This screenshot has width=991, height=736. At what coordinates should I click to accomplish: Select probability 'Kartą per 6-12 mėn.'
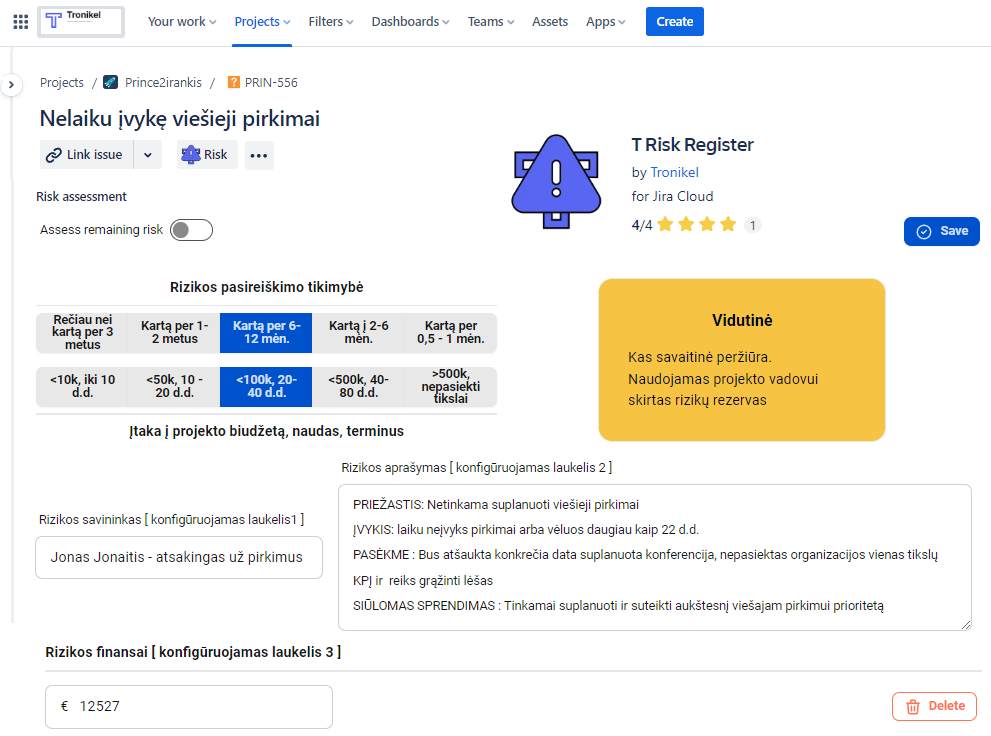point(266,332)
